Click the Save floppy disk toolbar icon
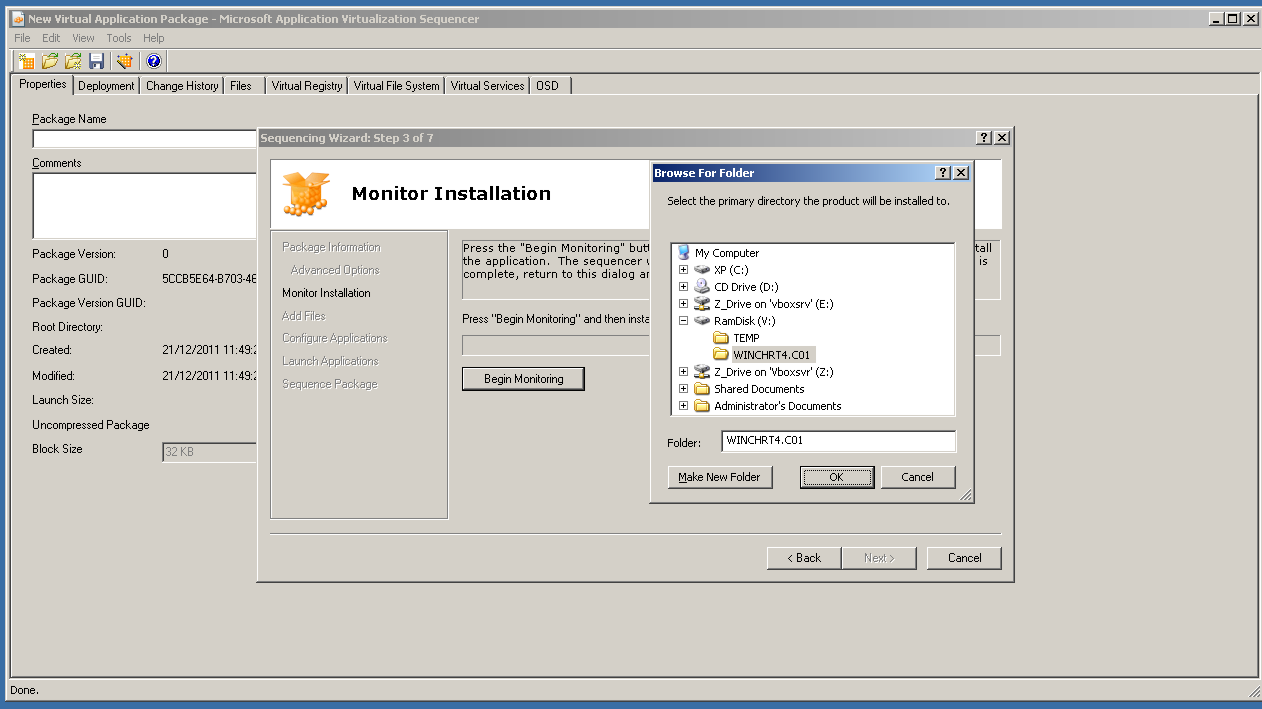 97,61
